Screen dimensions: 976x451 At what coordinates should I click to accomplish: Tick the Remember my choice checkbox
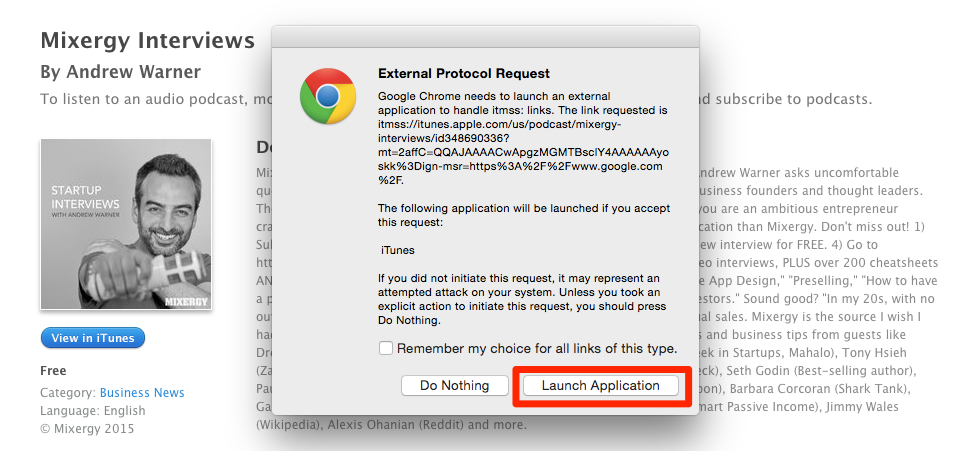click(386, 348)
